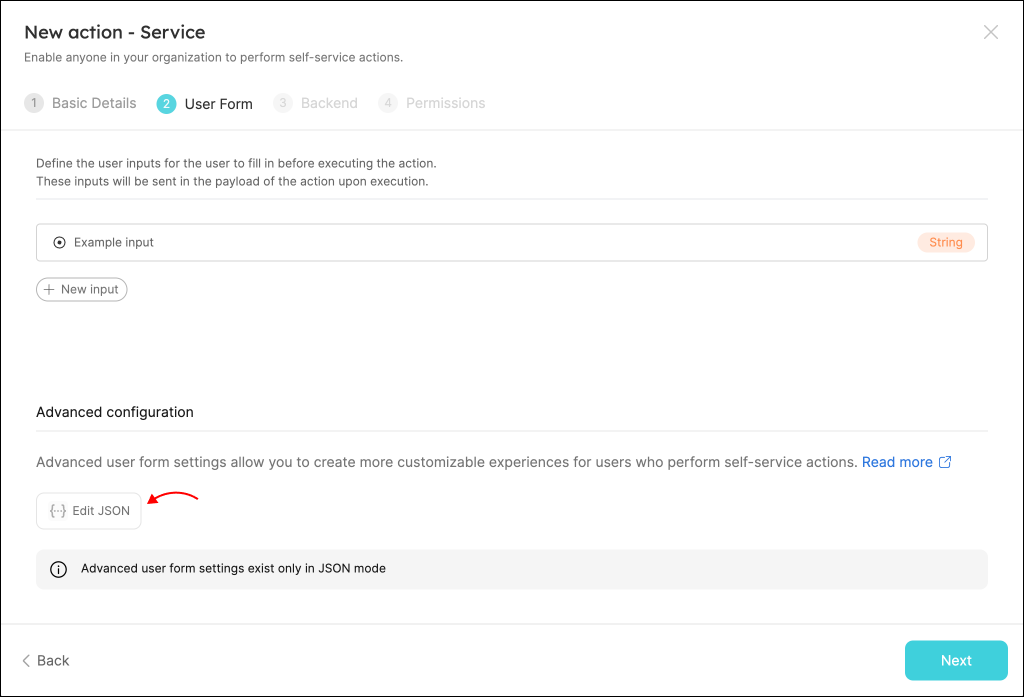Click the Example input row icon
Viewport: 1024px width, 697px height.
60,242
